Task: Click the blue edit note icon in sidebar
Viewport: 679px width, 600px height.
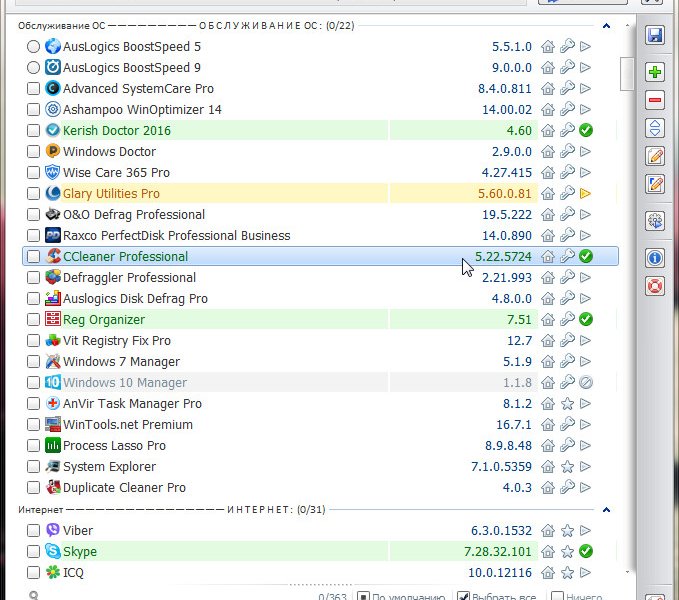Action: pyautogui.click(x=655, y=184)
